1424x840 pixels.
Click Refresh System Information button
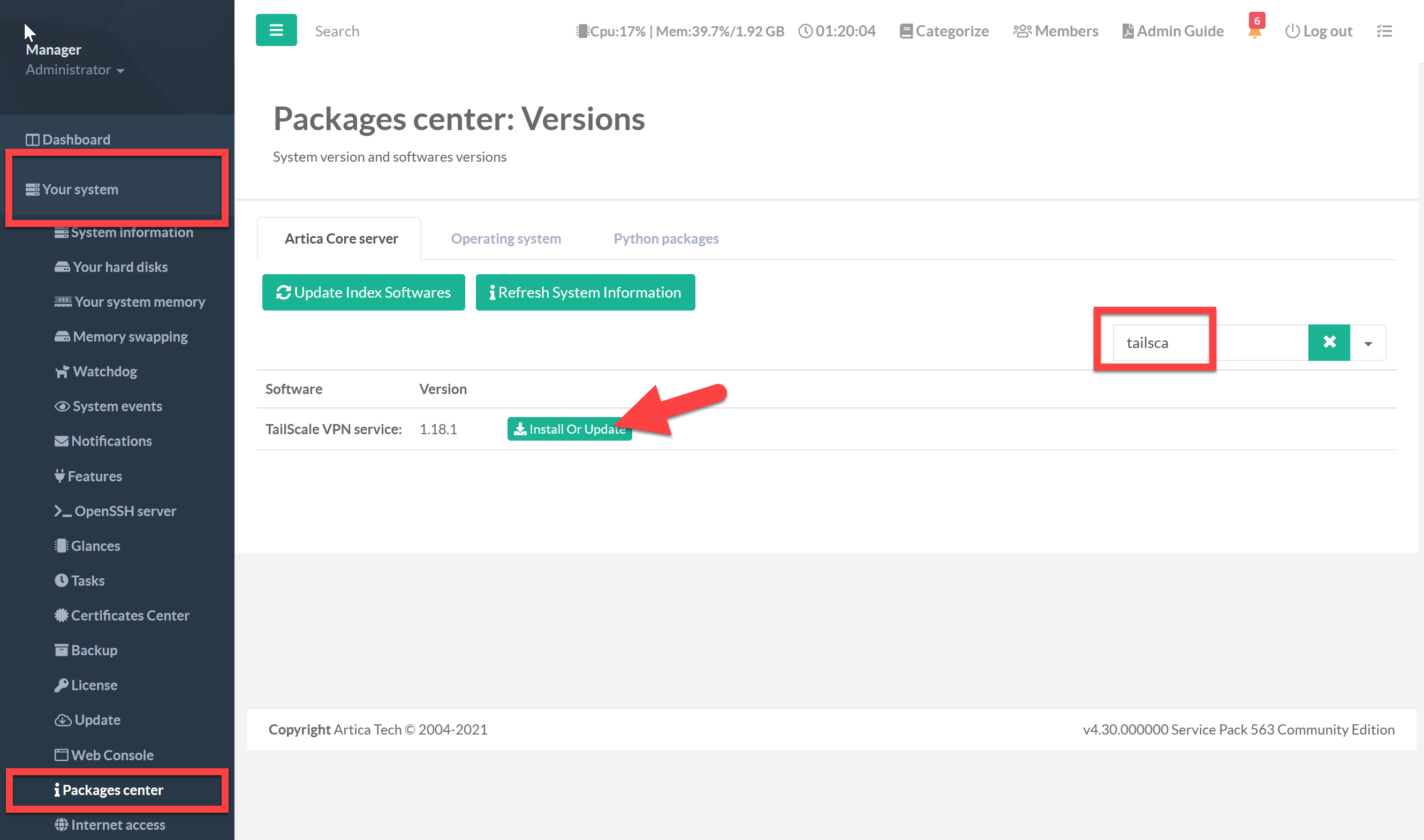tap(585, 292)
